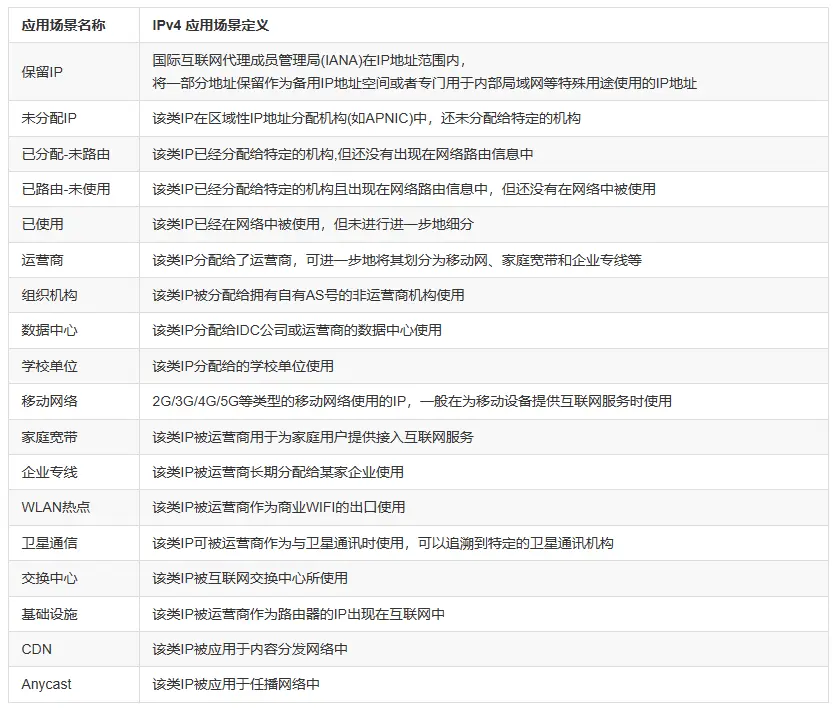Select the '卫星通信' name cell
The image size is (838, 712).
pos(74,543)
